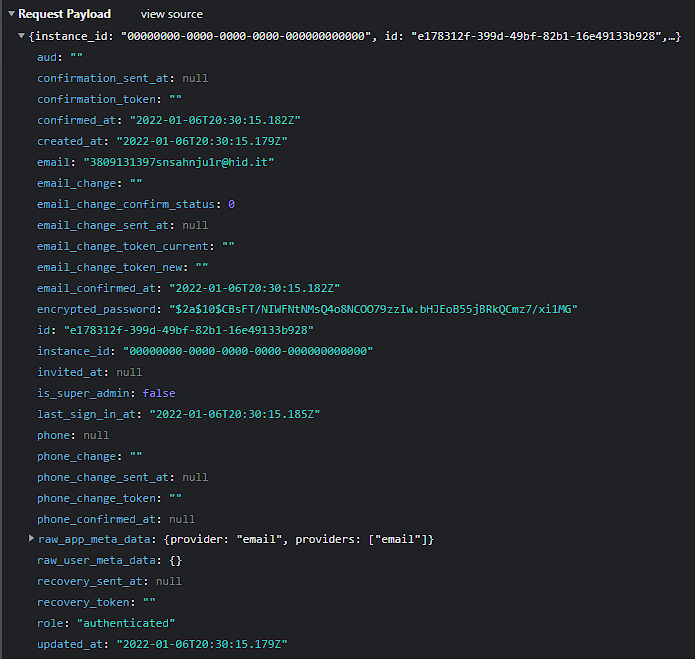Select the confirmed_at timestamp value
695x659 pixels.
215,120
